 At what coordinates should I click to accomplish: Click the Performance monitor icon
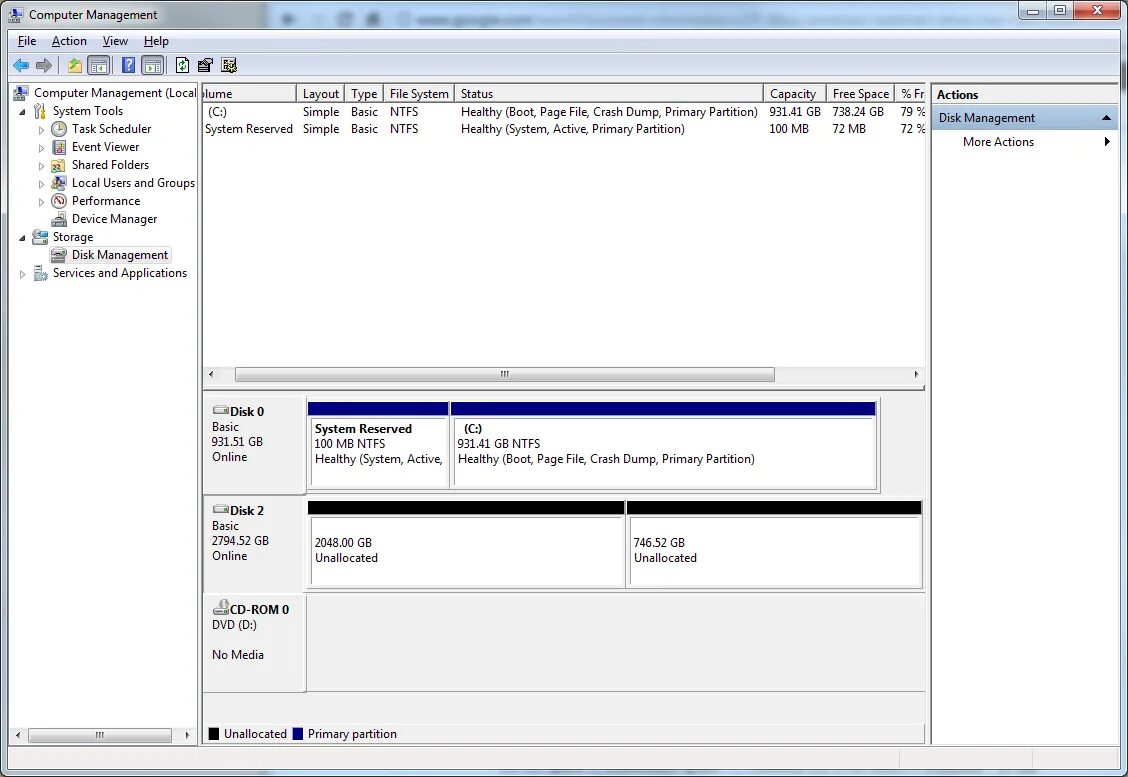coord(59,201)
